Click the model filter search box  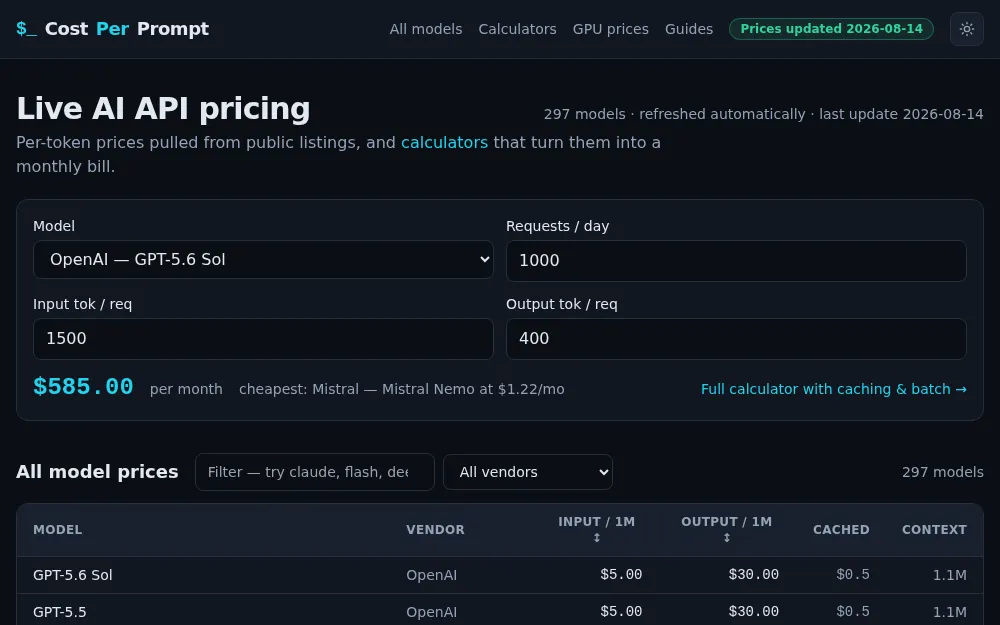(314, 472)
